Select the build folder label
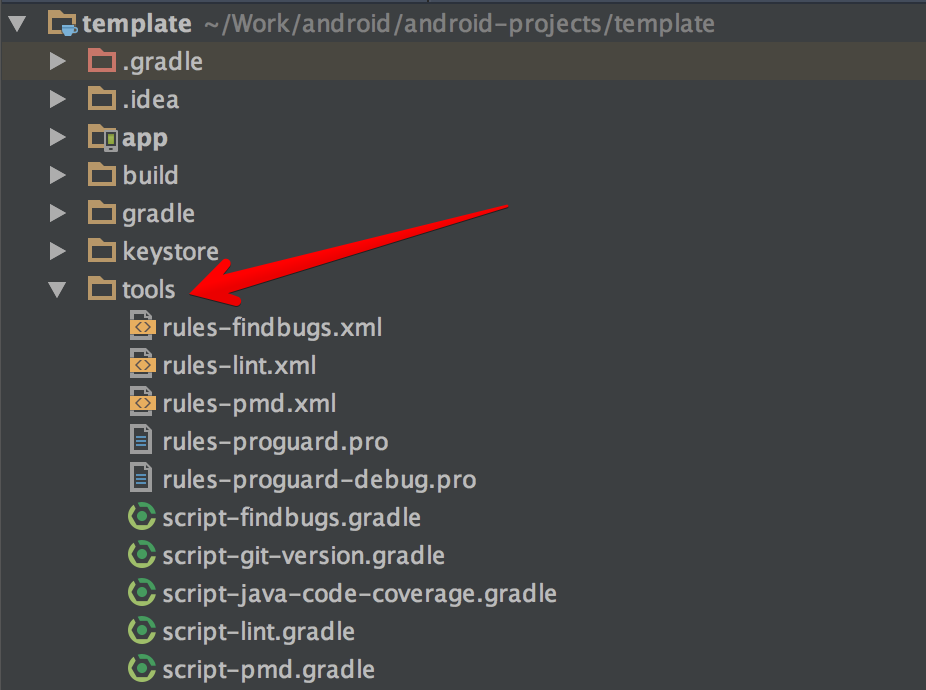 click(x=150, y=176)
